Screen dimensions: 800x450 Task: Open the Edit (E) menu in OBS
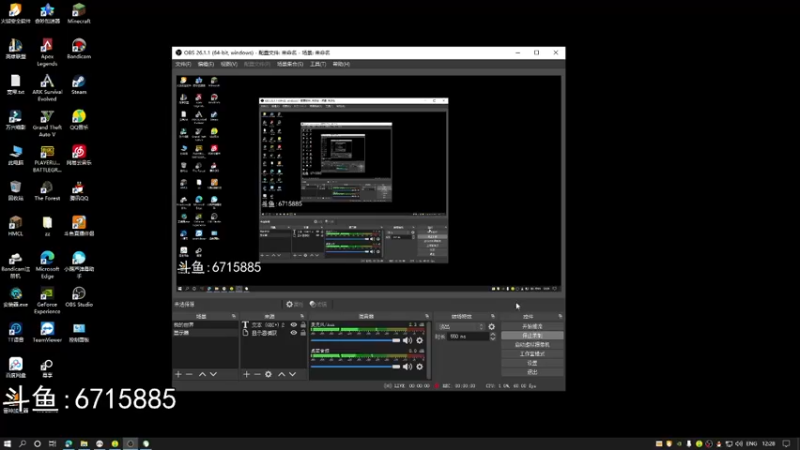tap(206, 64)
